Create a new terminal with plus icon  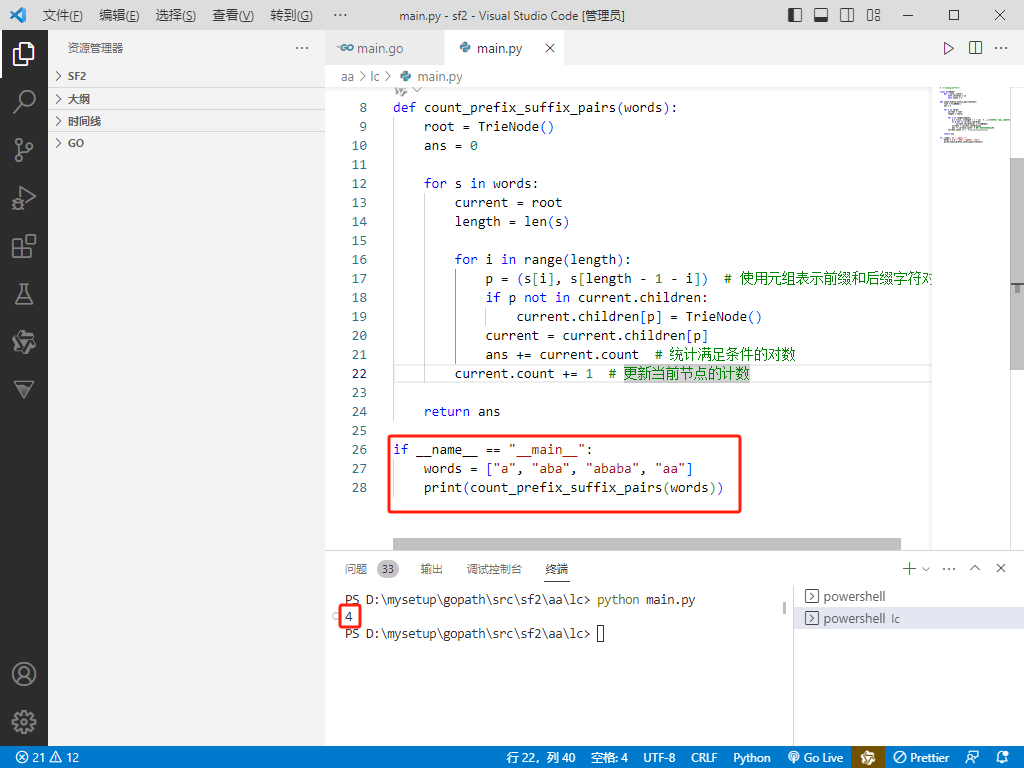click(x=909, y=569)
